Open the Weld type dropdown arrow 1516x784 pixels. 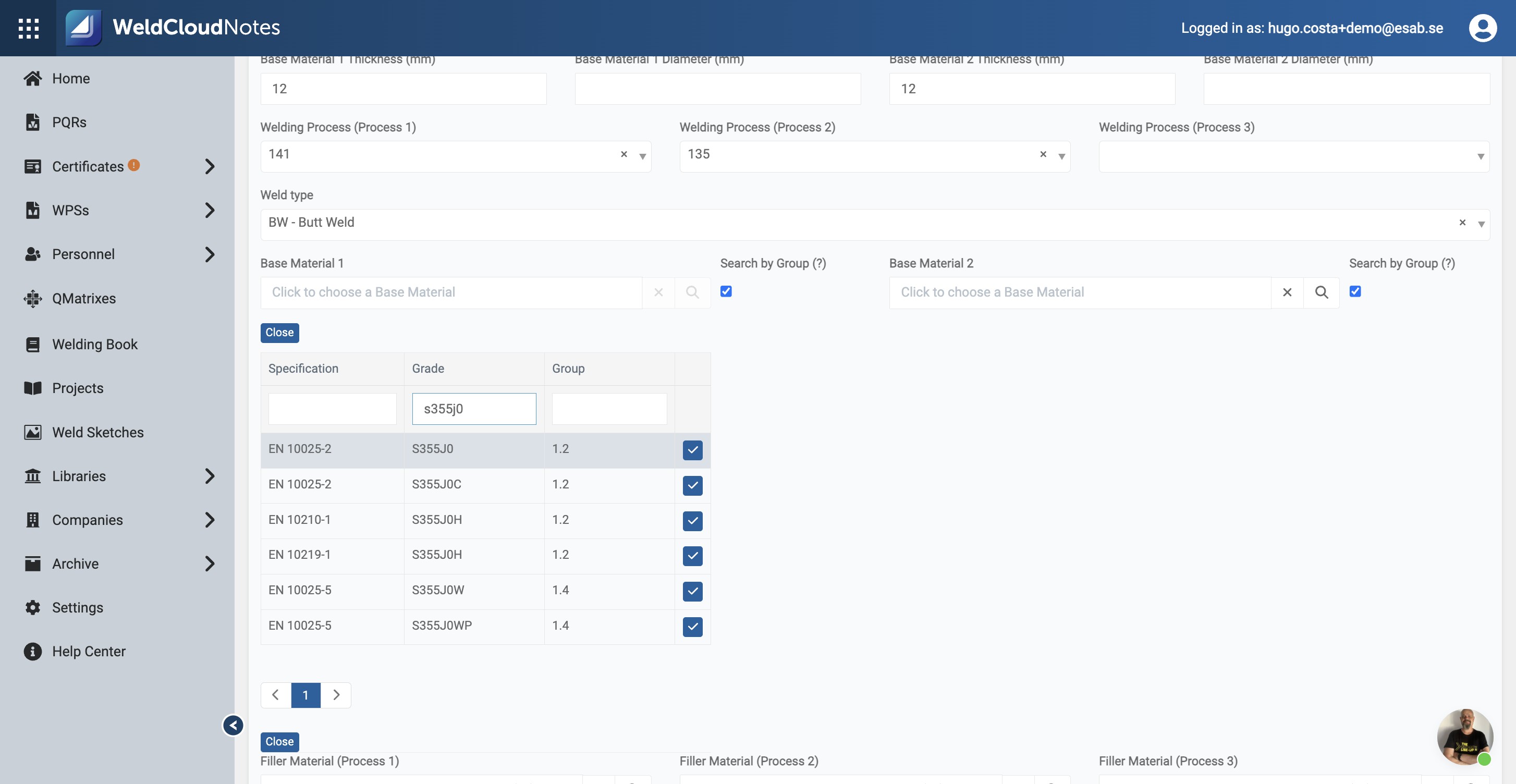pyautogui.click(x=1481, y=224)
